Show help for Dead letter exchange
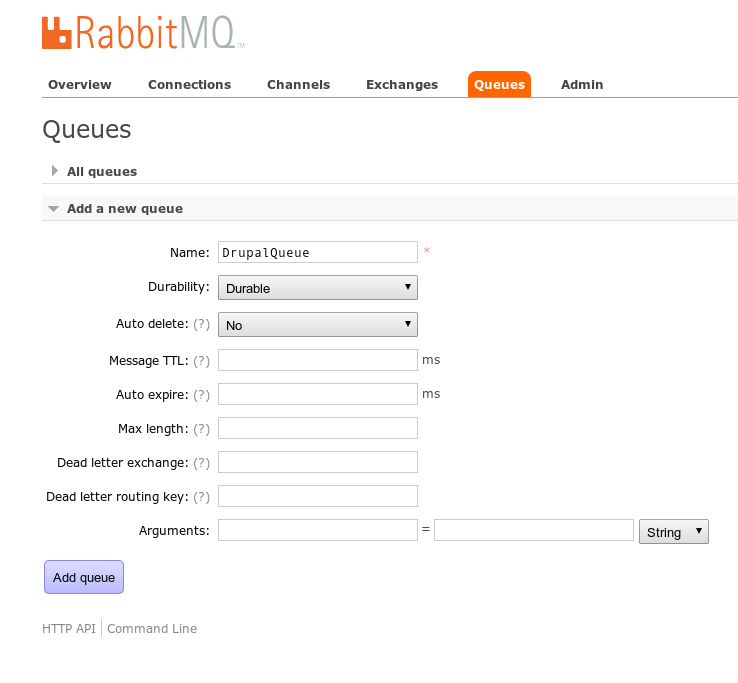Viewport: 738px width, 683px height. click(201, 463)
